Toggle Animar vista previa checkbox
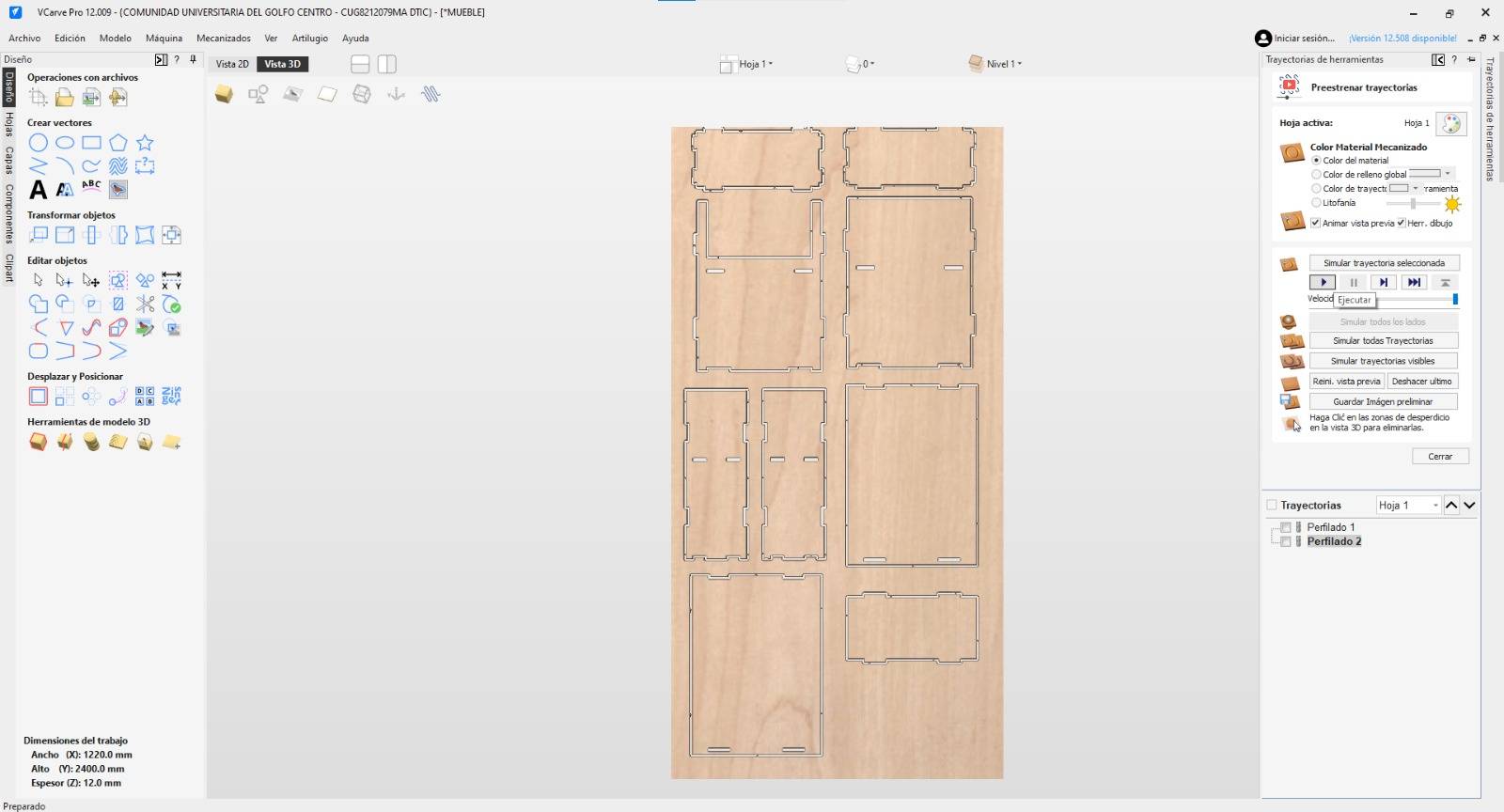 click(1315, 223)
